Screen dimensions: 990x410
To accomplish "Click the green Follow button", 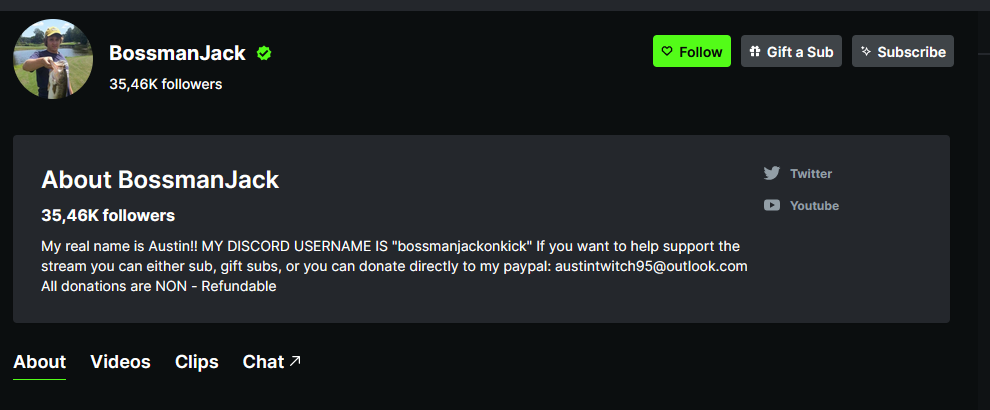I will 692,52.
